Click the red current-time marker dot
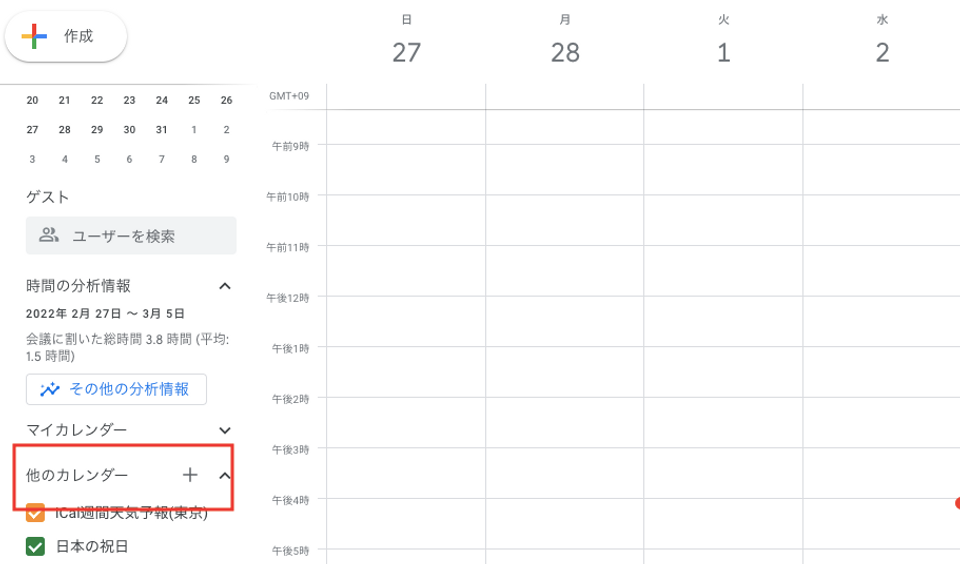Image resolution: width=960 pixels, height=564 pixels. [958, 503]
